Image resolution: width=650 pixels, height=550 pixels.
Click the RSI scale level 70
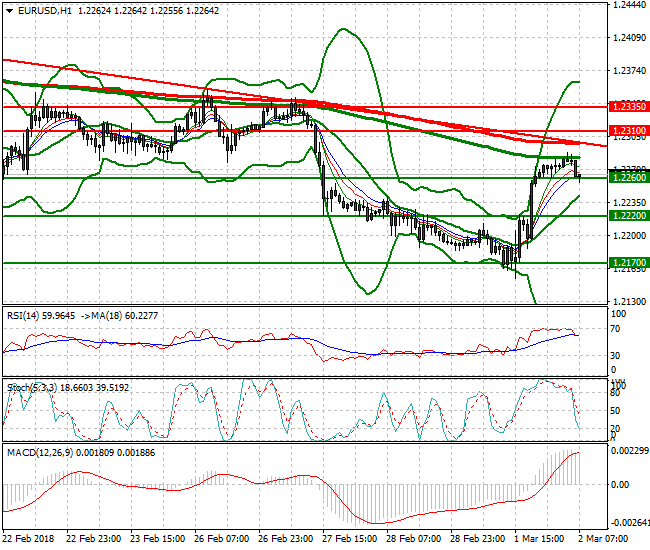[616, 329]
